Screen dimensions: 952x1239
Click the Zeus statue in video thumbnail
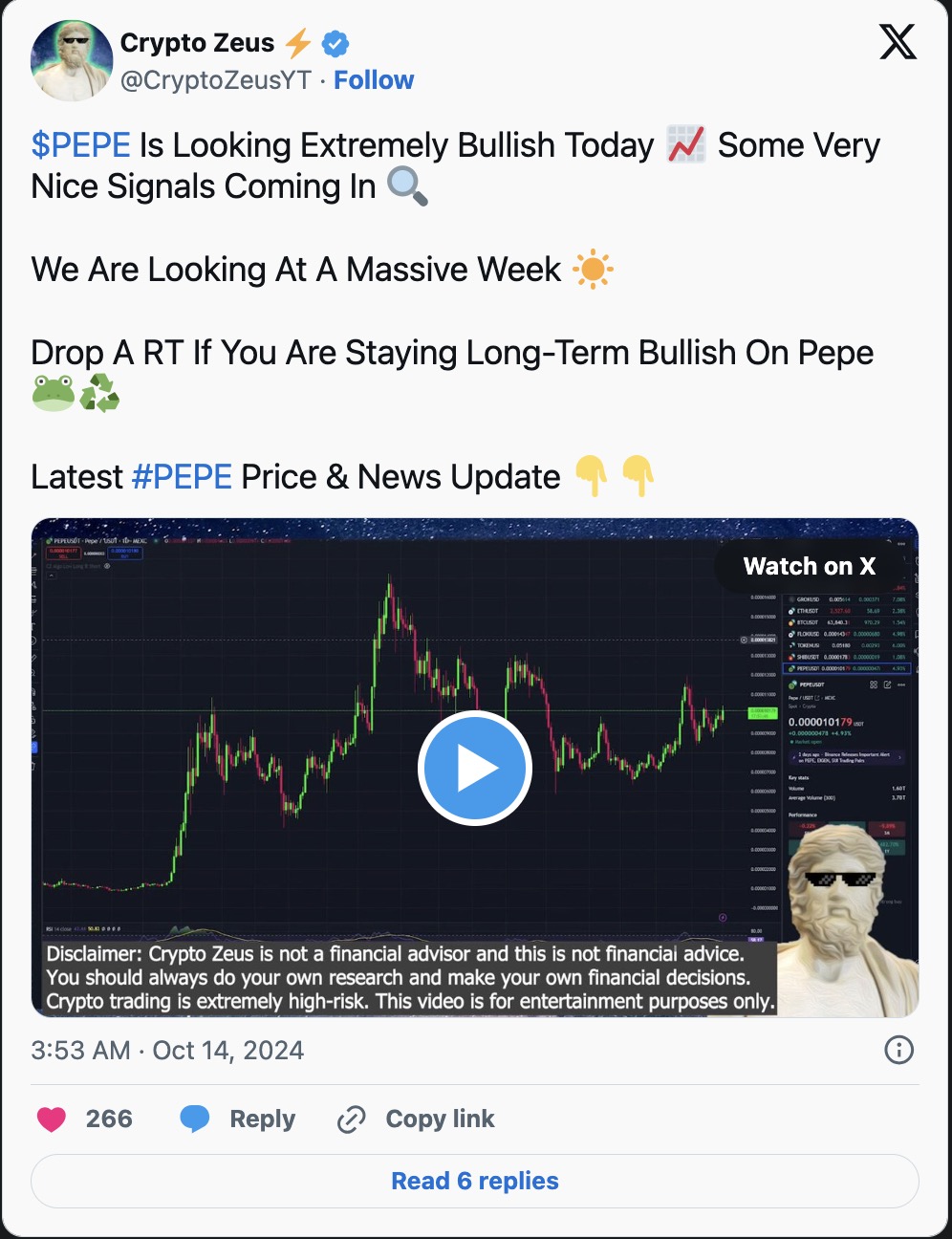click(851, 918)
